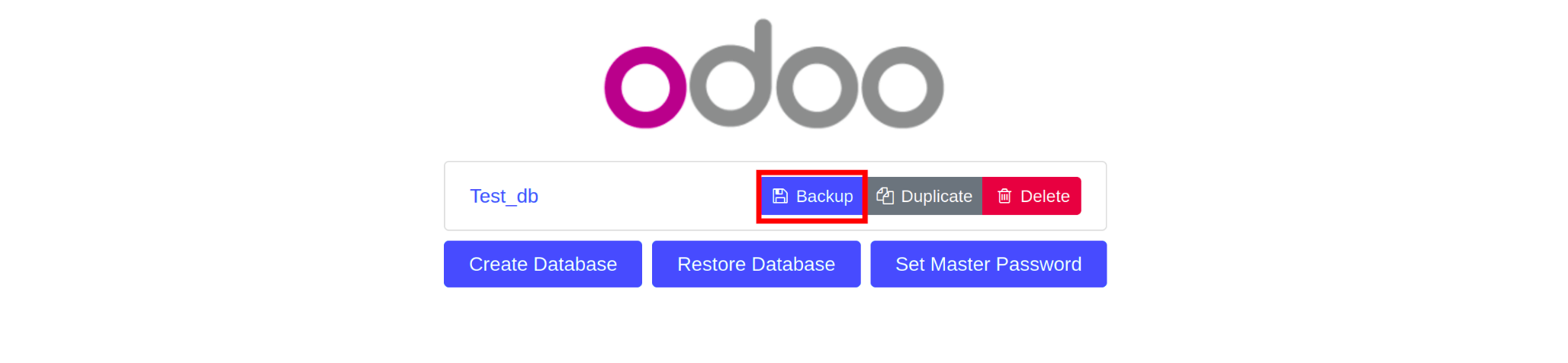Duplicate the Test_db database
This screenshot has width=1568, height=363.
pos(924,196)
